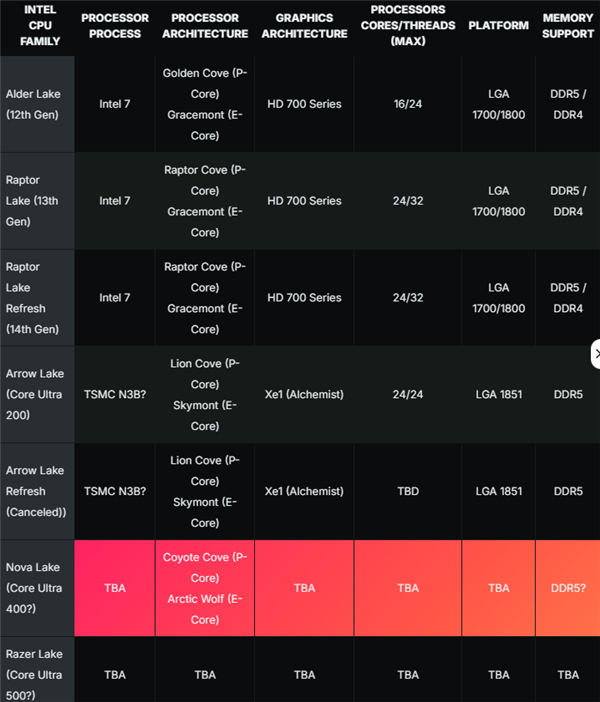Click the highlighted Nova Lake row label

(35, 588)
